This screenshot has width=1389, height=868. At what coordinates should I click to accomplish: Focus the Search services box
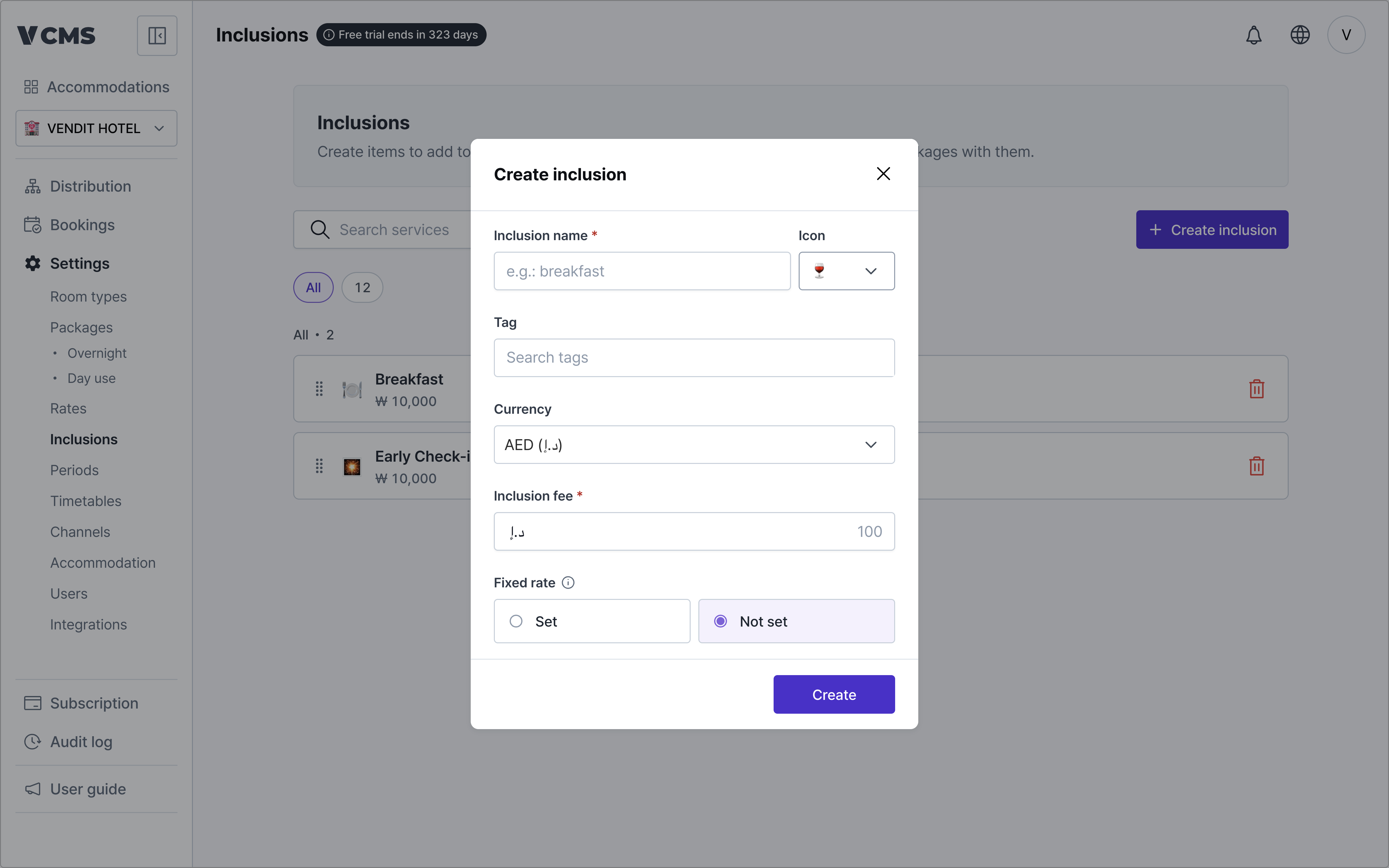pyautogui.click(x=382, y=230)
